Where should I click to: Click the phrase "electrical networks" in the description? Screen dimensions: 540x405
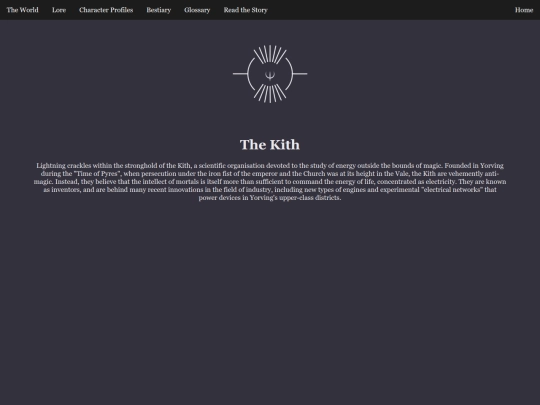tap(452, 189)
